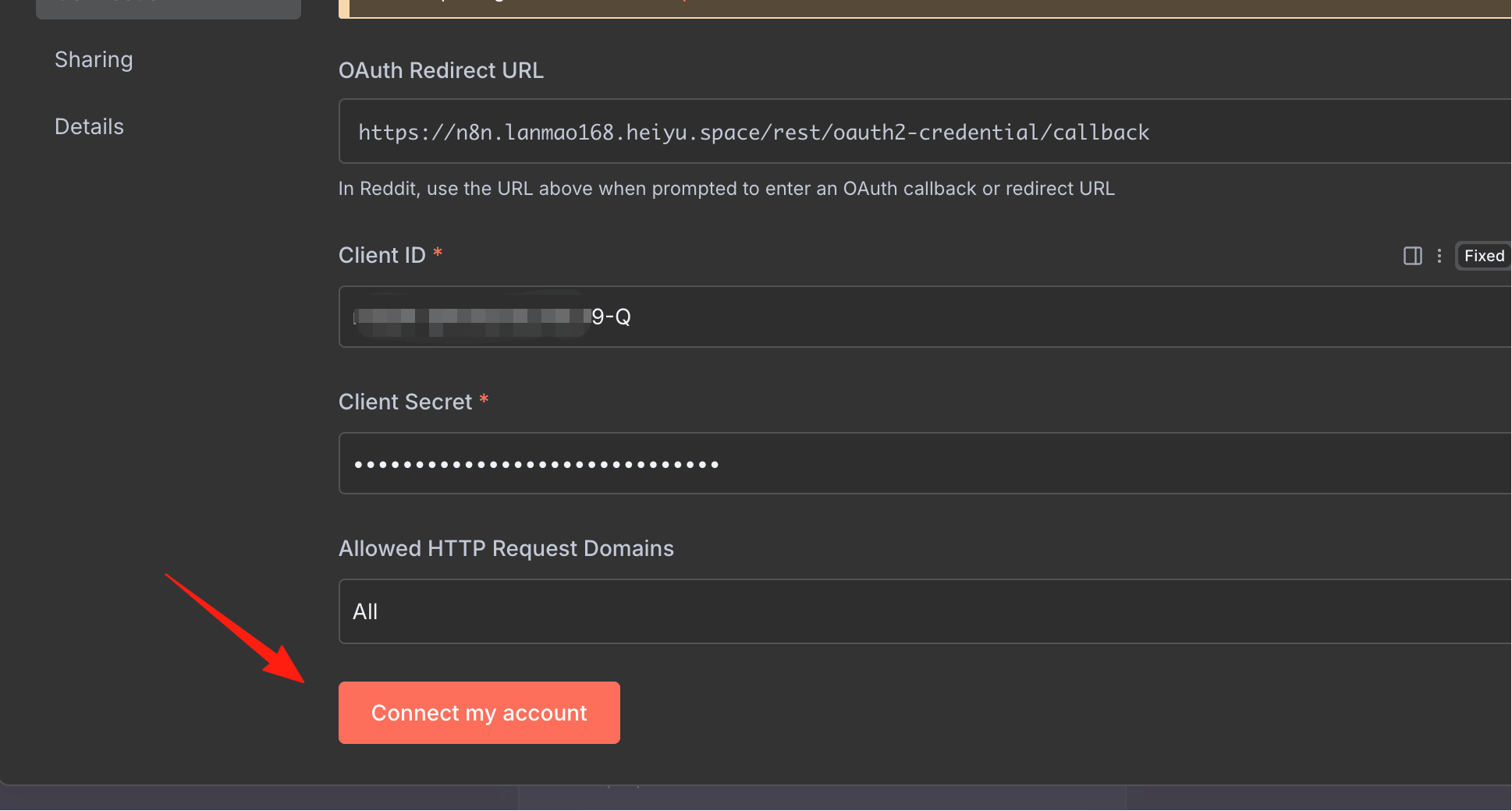Open the Allowed HTTP Request Domains dropdown
Screen dimensions: 1512x811
[x=925, y=611]
